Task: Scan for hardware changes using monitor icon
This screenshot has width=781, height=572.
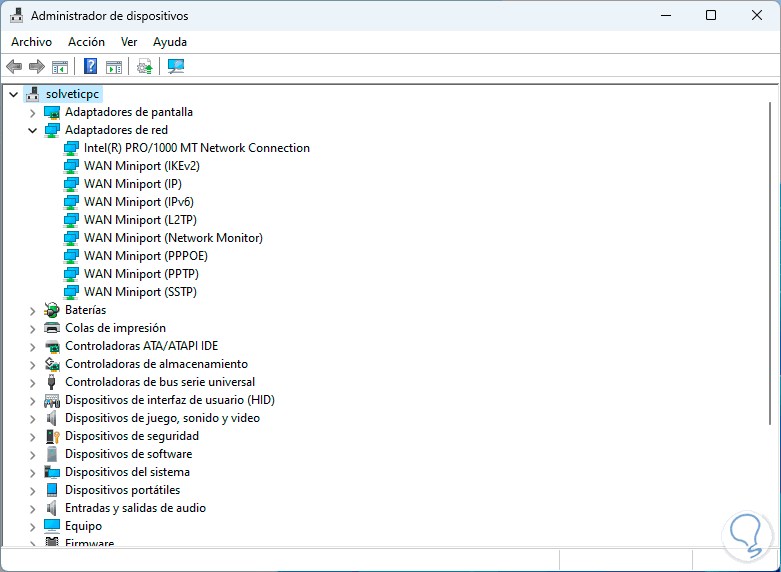Action: point(176,66)
